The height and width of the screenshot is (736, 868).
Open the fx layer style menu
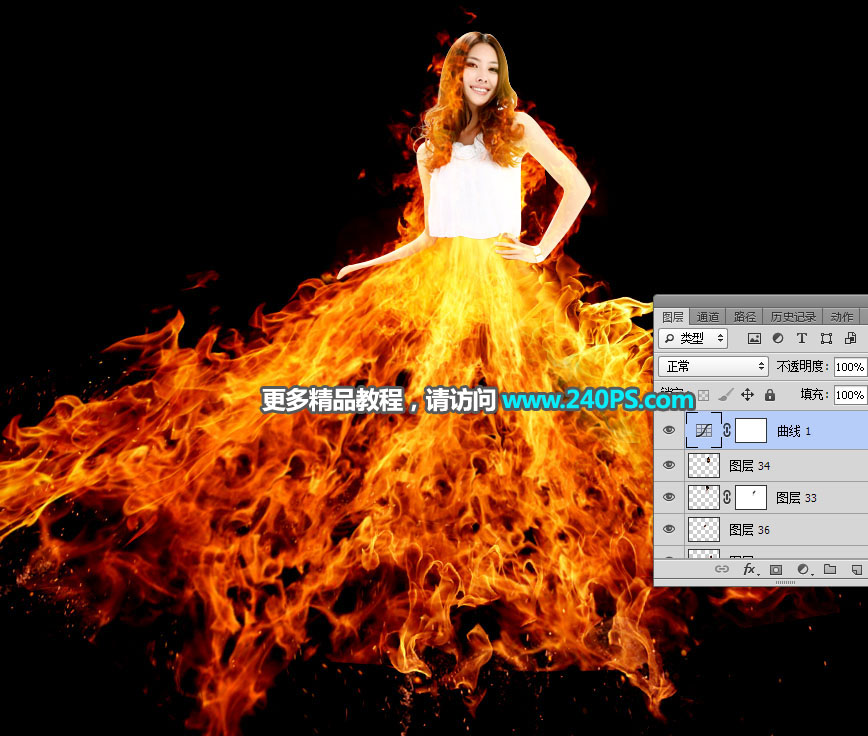[750, 569]
